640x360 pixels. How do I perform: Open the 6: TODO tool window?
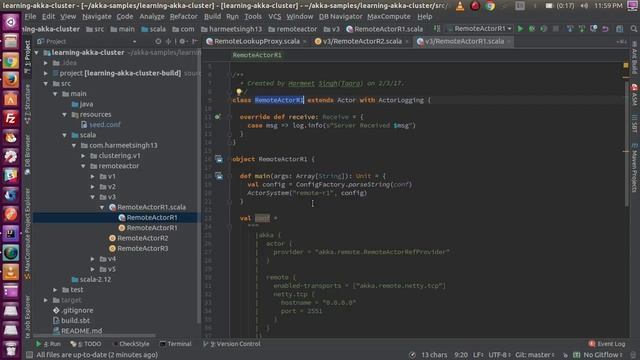(86, 344)
